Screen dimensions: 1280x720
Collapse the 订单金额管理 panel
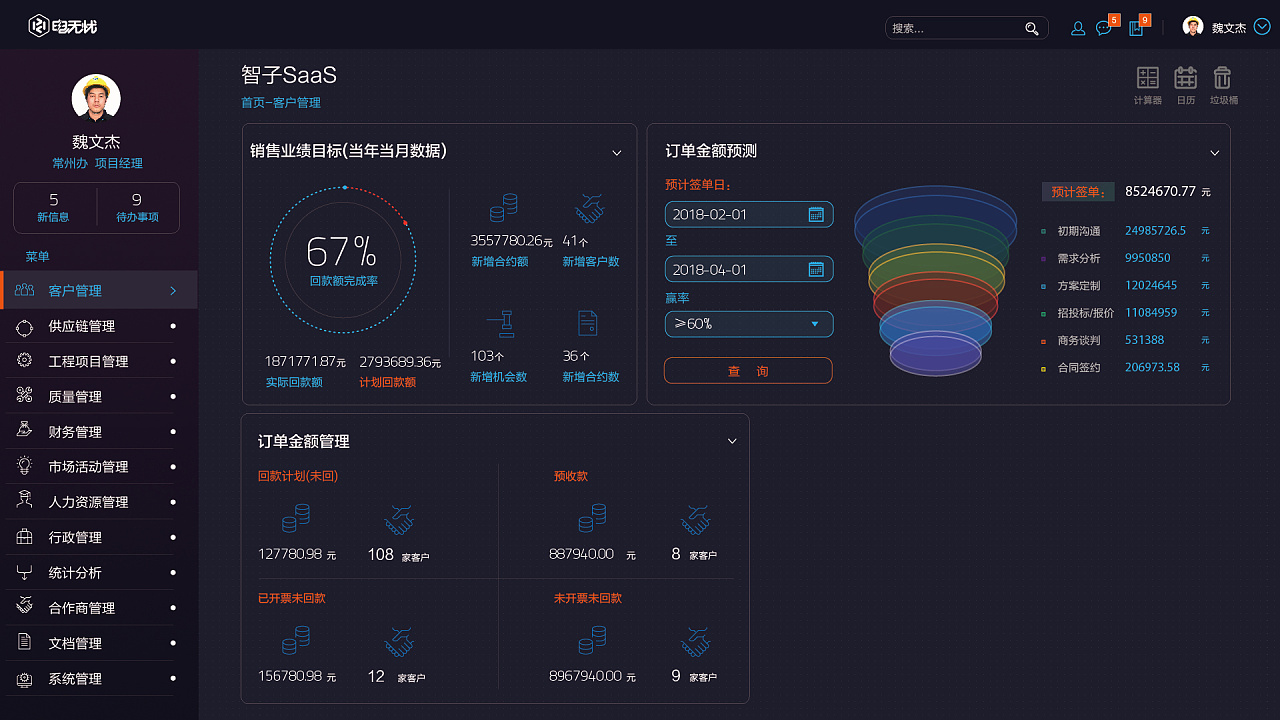click(x=731, y=440)
